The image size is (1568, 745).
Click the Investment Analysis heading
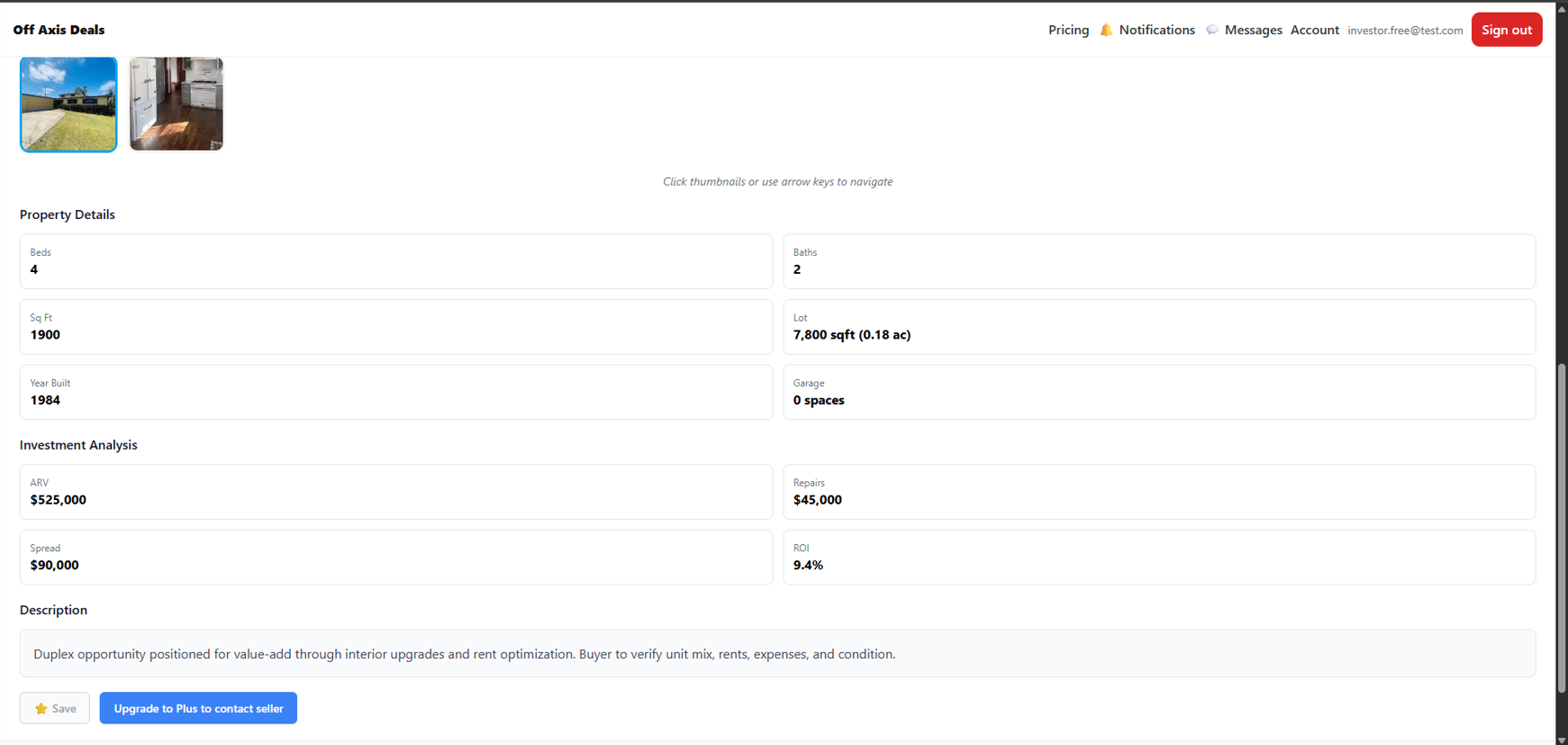(78, 445)
